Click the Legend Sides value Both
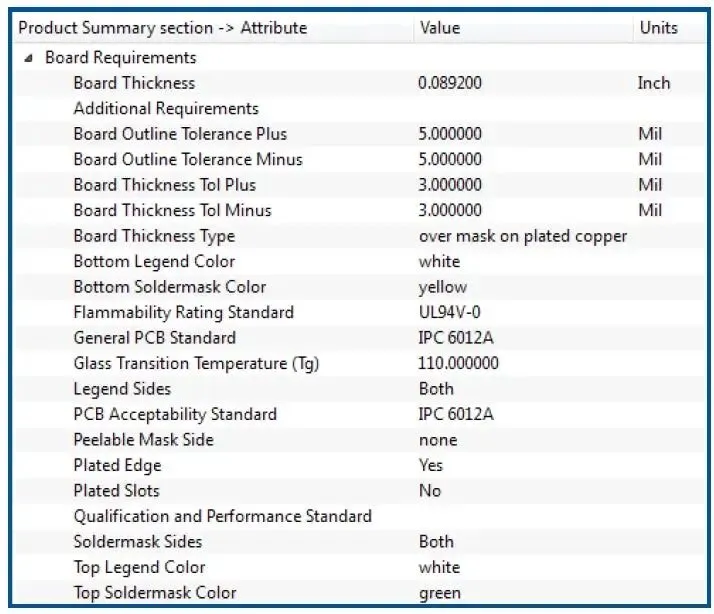 coord(436,389)
